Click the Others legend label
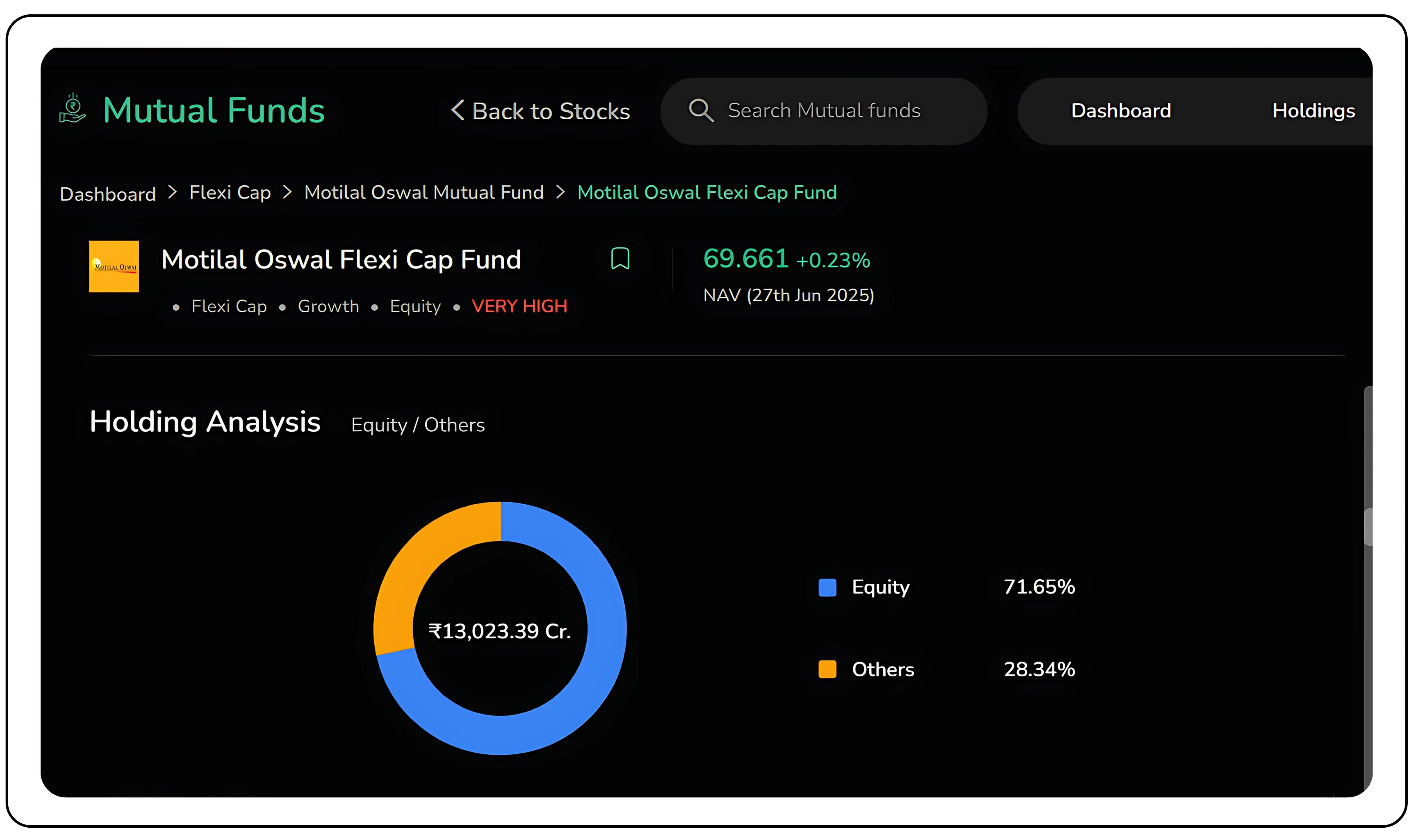This screenshot has width=1416, height=840. (x=883, y=669)
